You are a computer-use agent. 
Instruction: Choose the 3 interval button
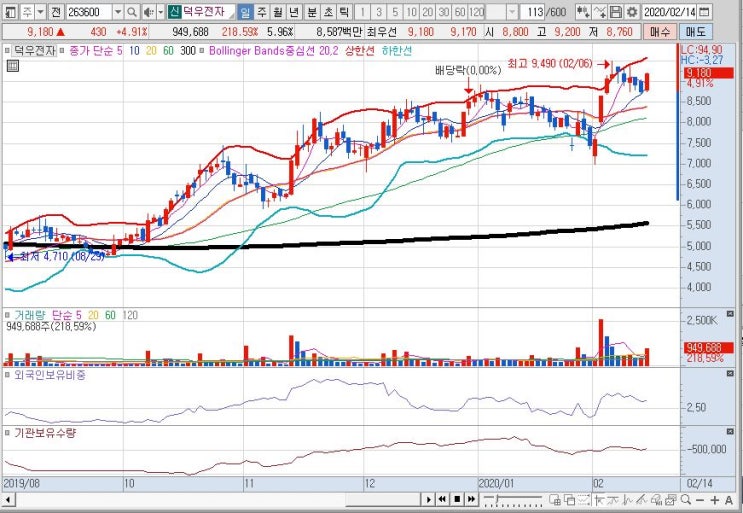379,11
